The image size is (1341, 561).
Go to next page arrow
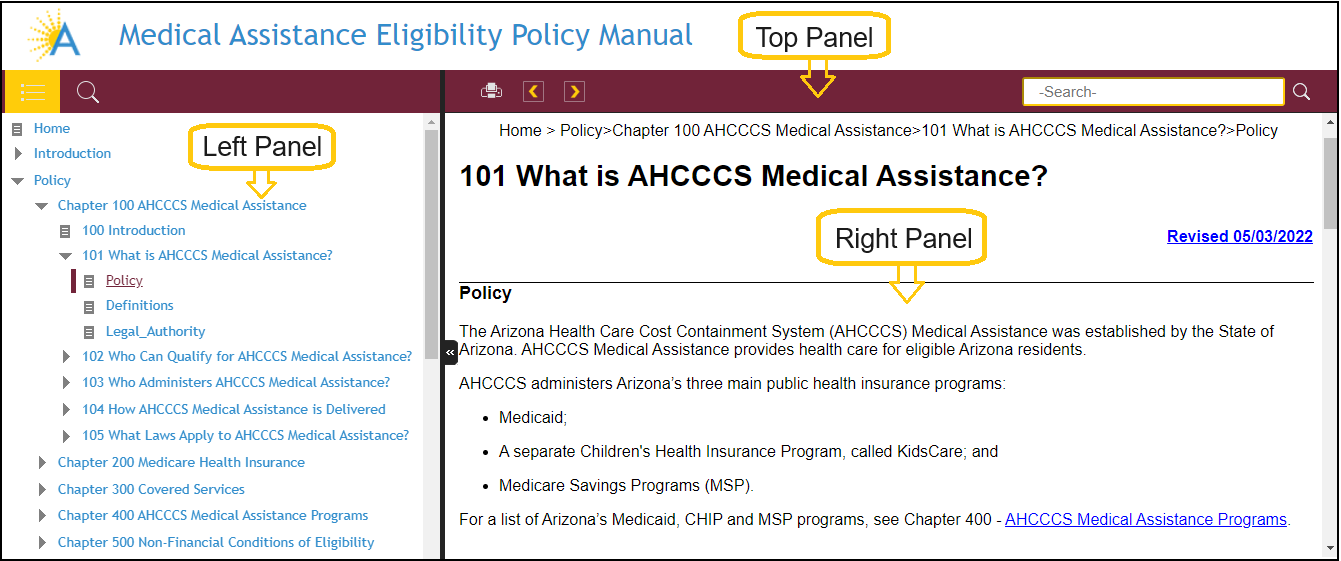574,92
